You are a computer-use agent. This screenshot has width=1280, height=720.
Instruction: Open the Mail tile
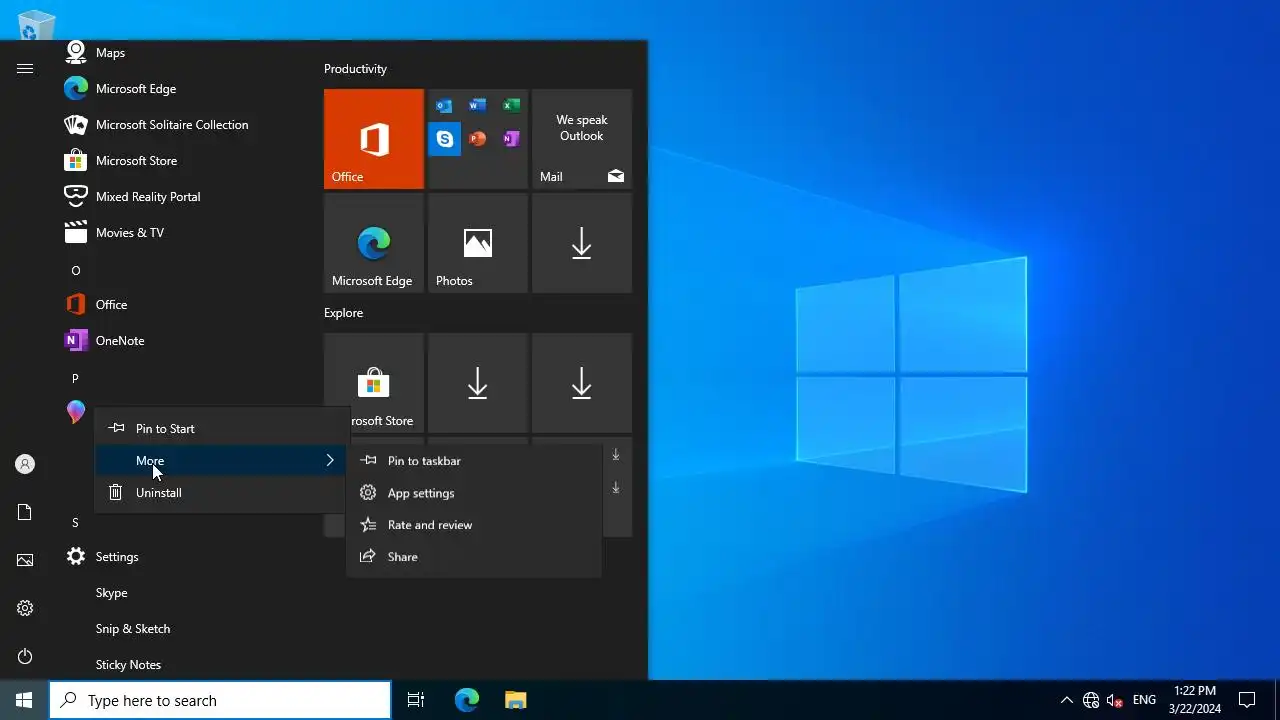[582, 139]
